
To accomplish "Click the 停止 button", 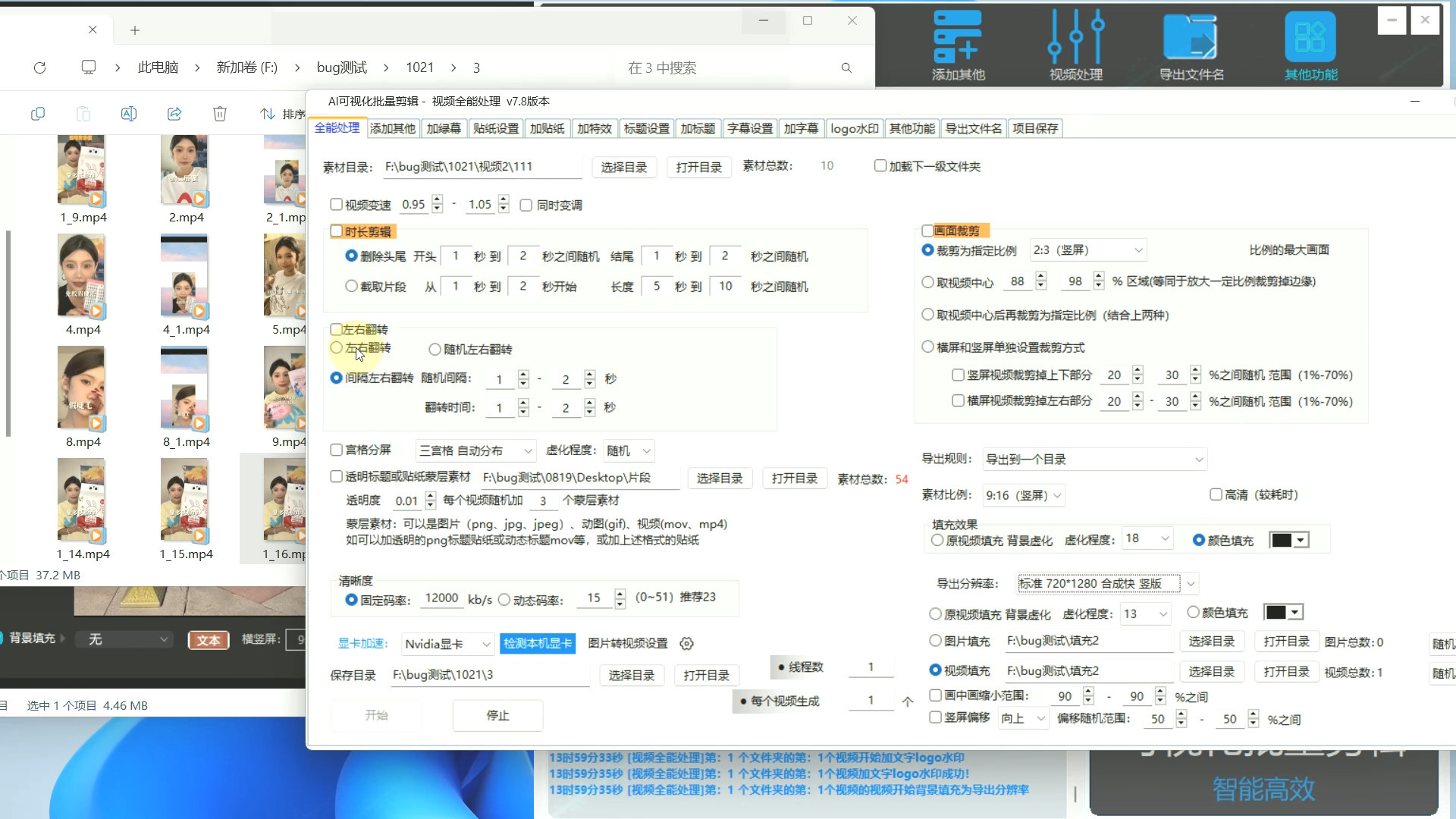I will (497, 715).
